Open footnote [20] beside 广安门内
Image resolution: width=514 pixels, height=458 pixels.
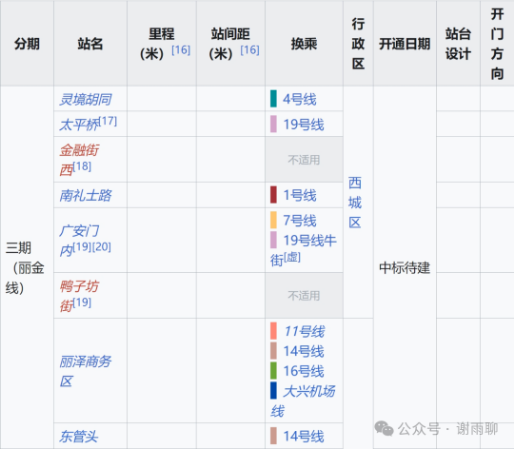point(102,247)
